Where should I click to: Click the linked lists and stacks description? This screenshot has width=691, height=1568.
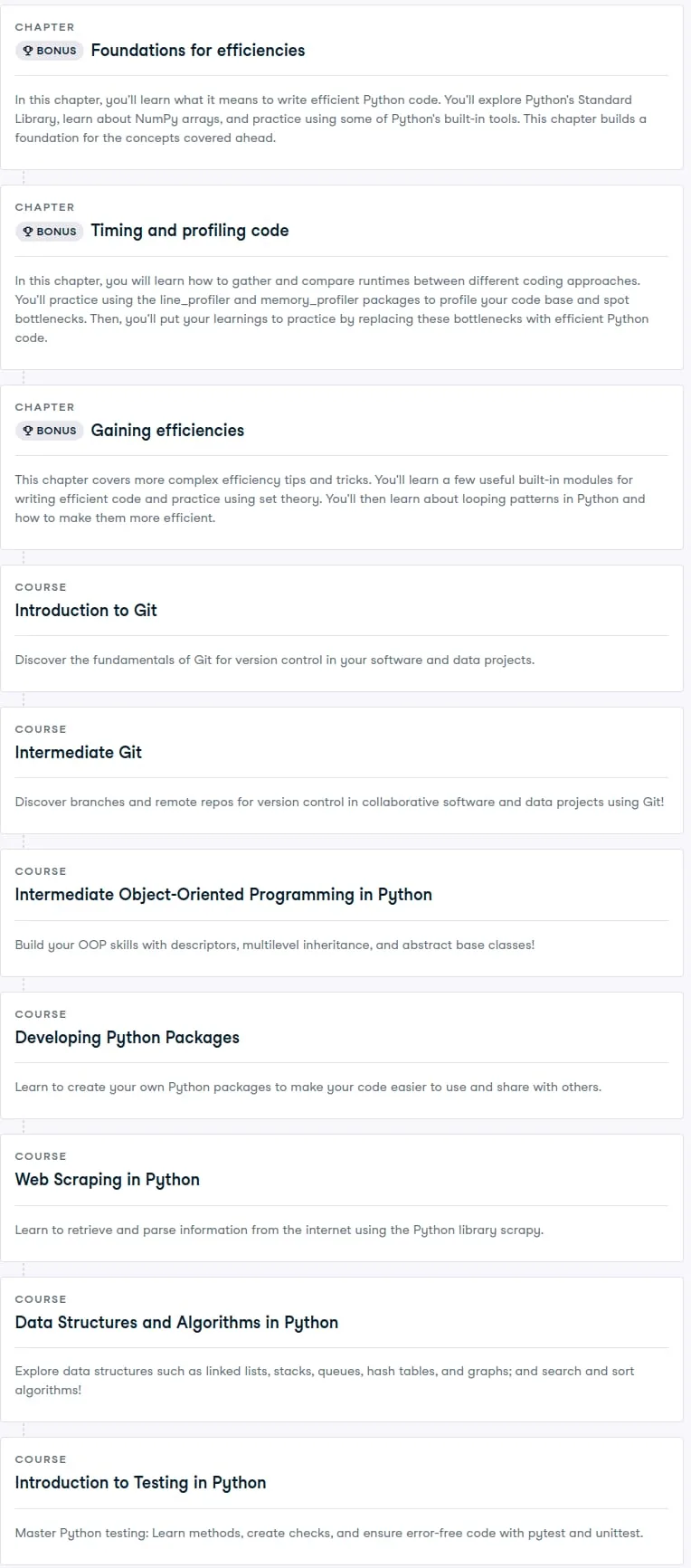(325, 1381)
